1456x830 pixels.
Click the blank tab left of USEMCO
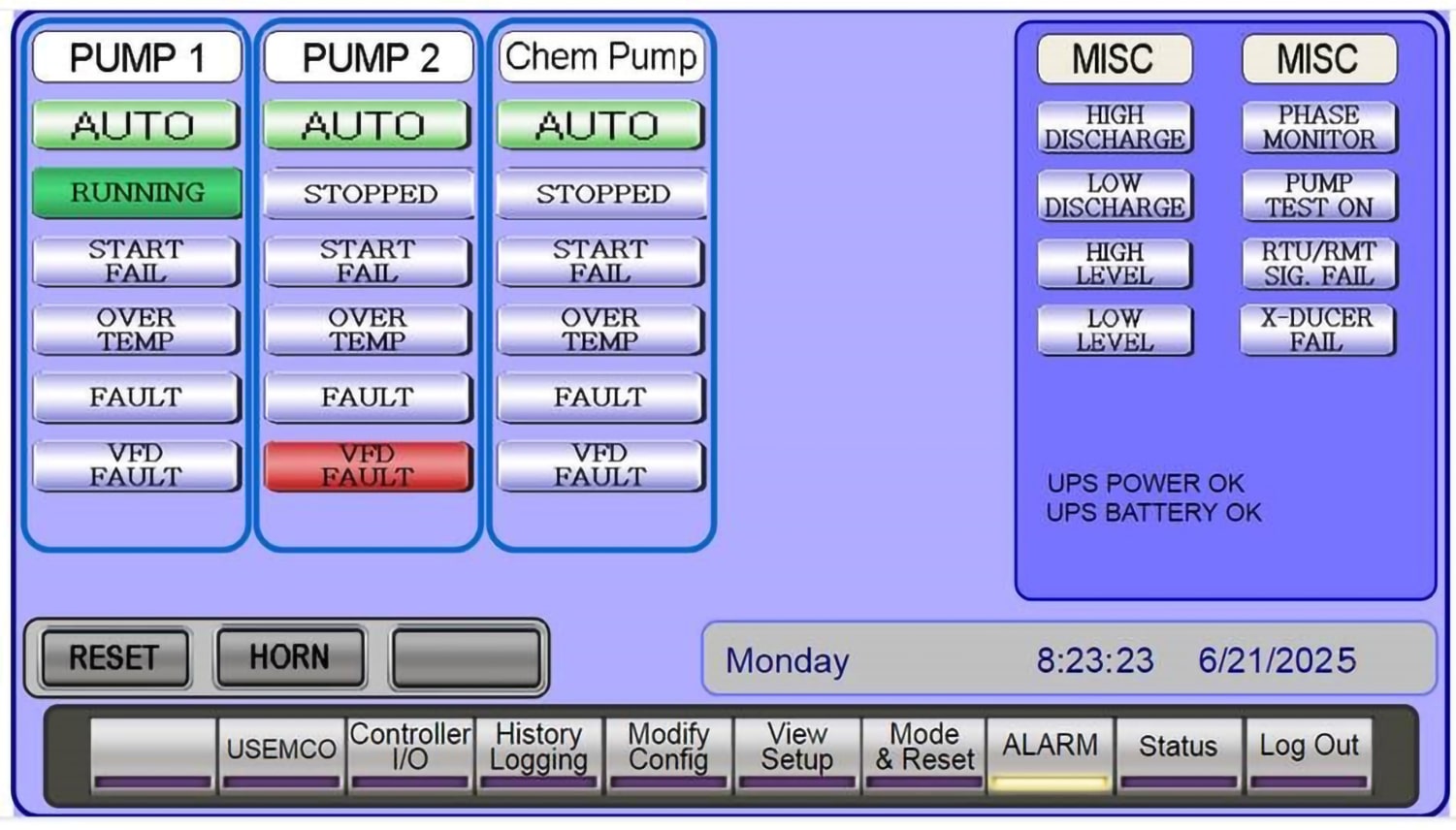coord(152,755)
